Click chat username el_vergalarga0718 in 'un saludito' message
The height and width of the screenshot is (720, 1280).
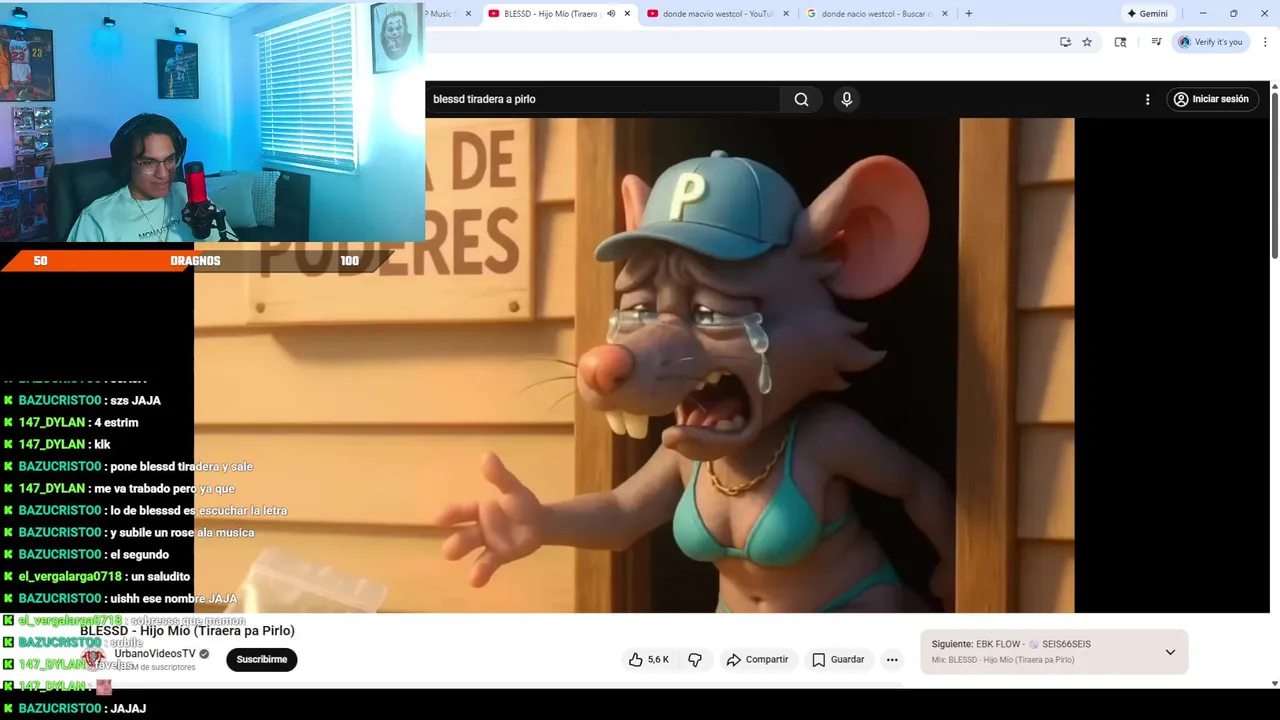tap(70, 576)
